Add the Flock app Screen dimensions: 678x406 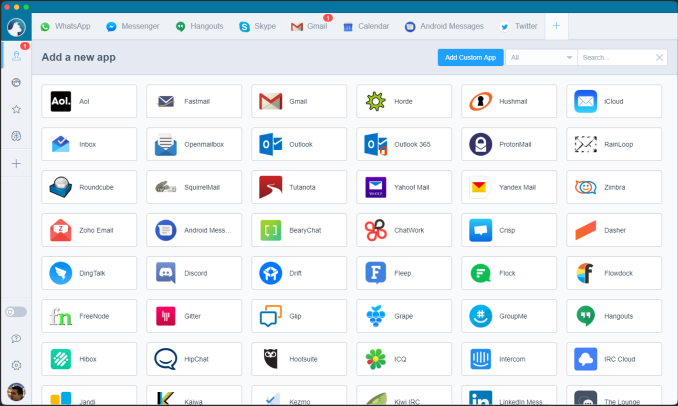point(509,273)
